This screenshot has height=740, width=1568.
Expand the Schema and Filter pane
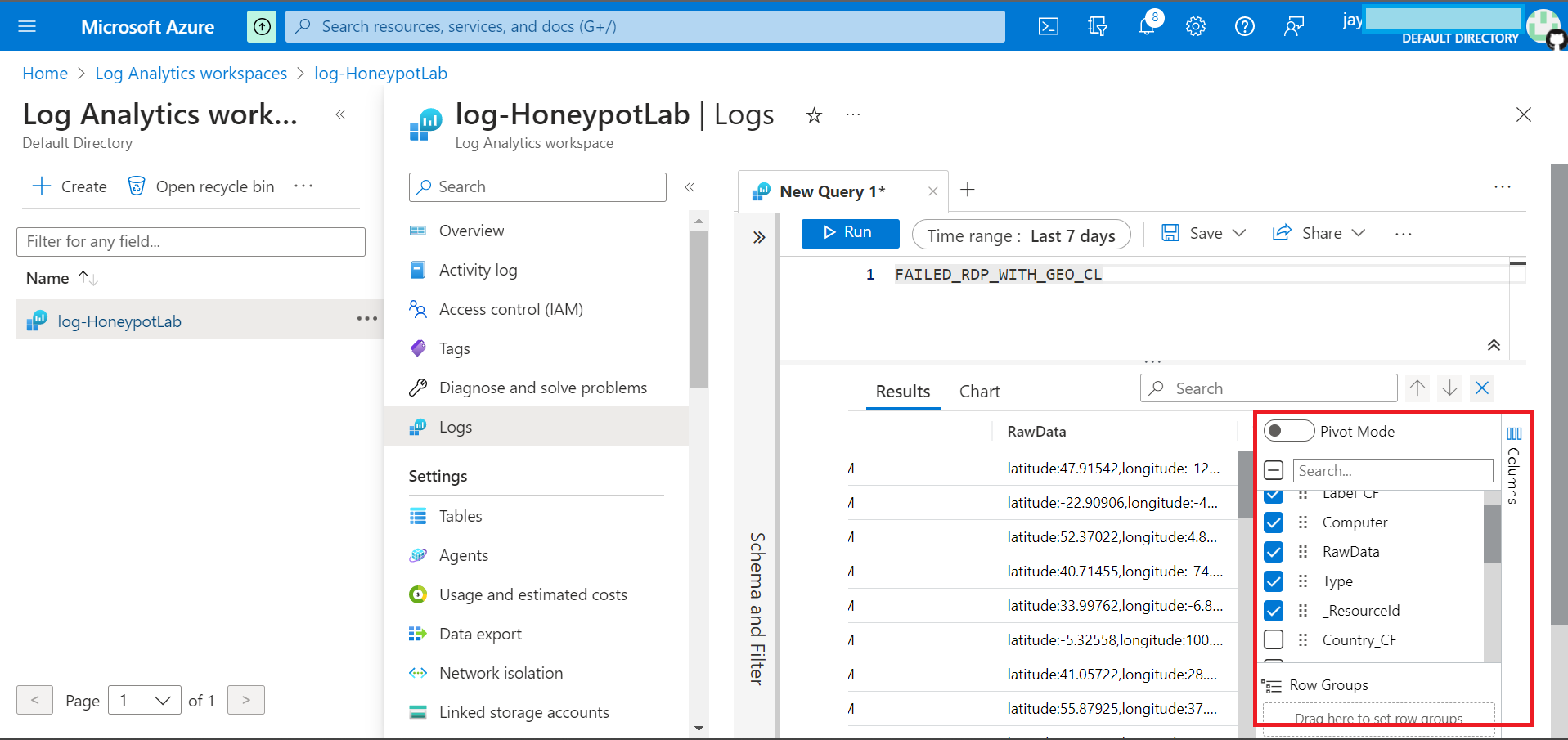759,237
